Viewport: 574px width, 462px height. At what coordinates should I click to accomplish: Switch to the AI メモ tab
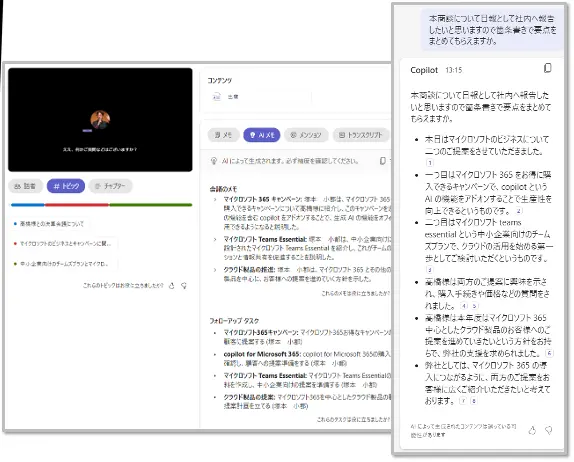(262, 135)
